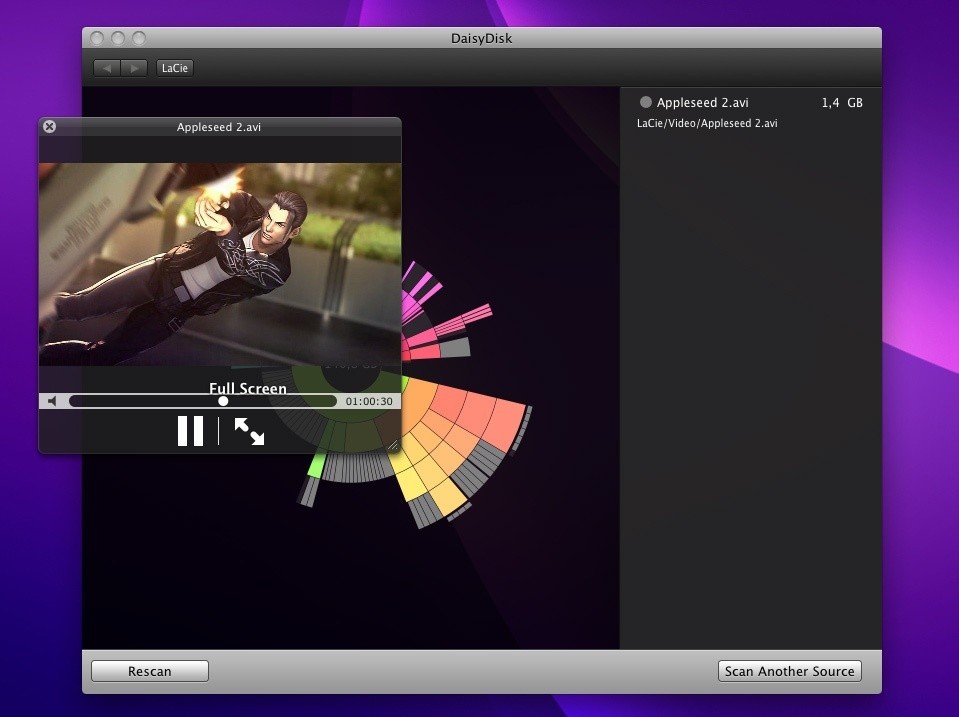Pause the Appleseed 2.avi video playback
Image resolution: width=959 pixels, height=717 pixels.
190,431
